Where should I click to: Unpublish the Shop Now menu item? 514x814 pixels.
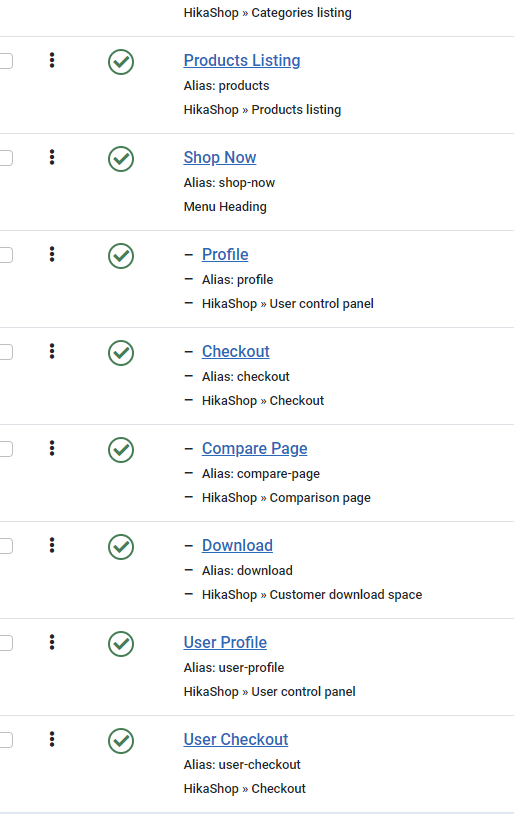pos(121,159)
